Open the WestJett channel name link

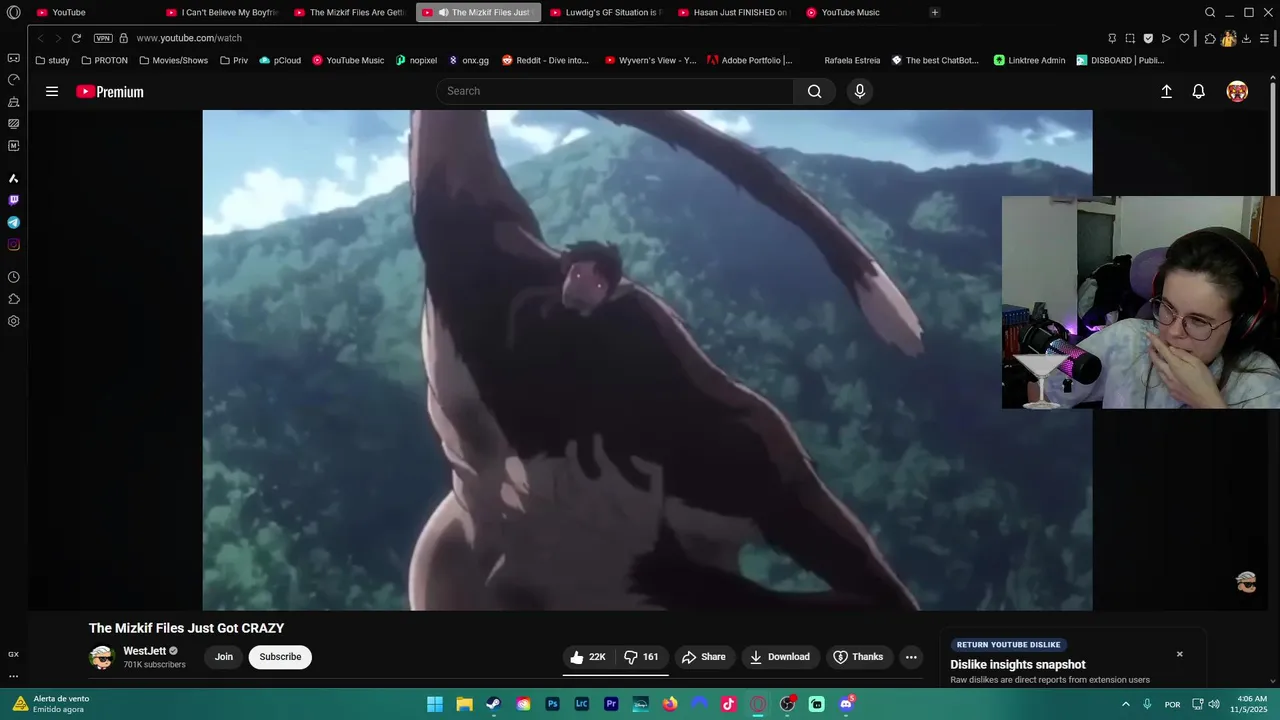click(144, 651)
